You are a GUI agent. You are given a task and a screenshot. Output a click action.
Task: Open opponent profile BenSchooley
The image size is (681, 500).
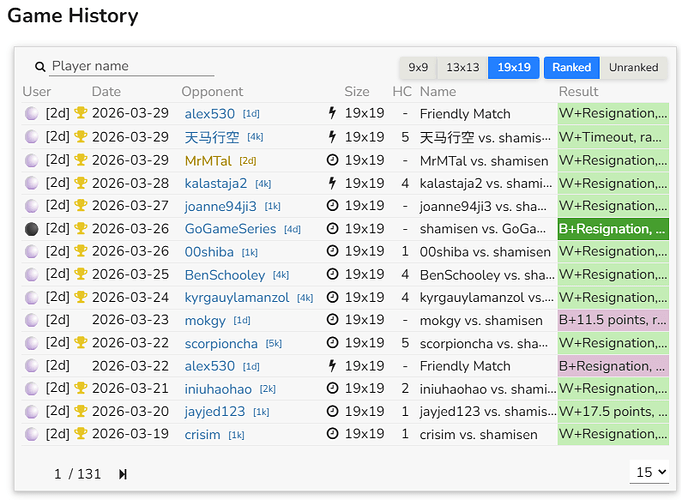click(225, 275)
